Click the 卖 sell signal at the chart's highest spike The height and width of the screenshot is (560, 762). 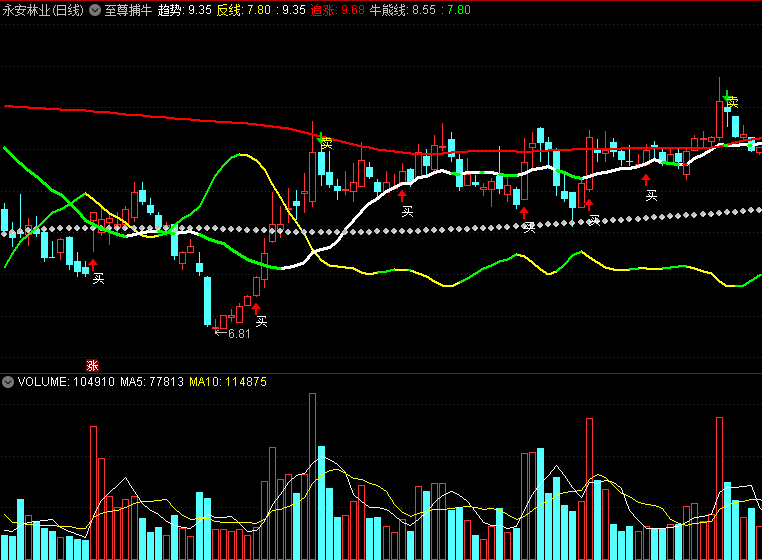732,102
